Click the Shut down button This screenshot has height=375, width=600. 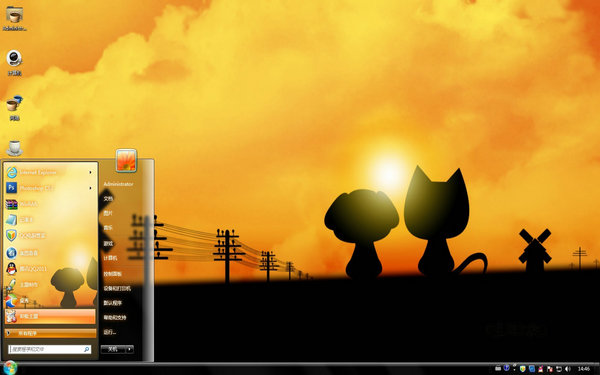(113, 349)
